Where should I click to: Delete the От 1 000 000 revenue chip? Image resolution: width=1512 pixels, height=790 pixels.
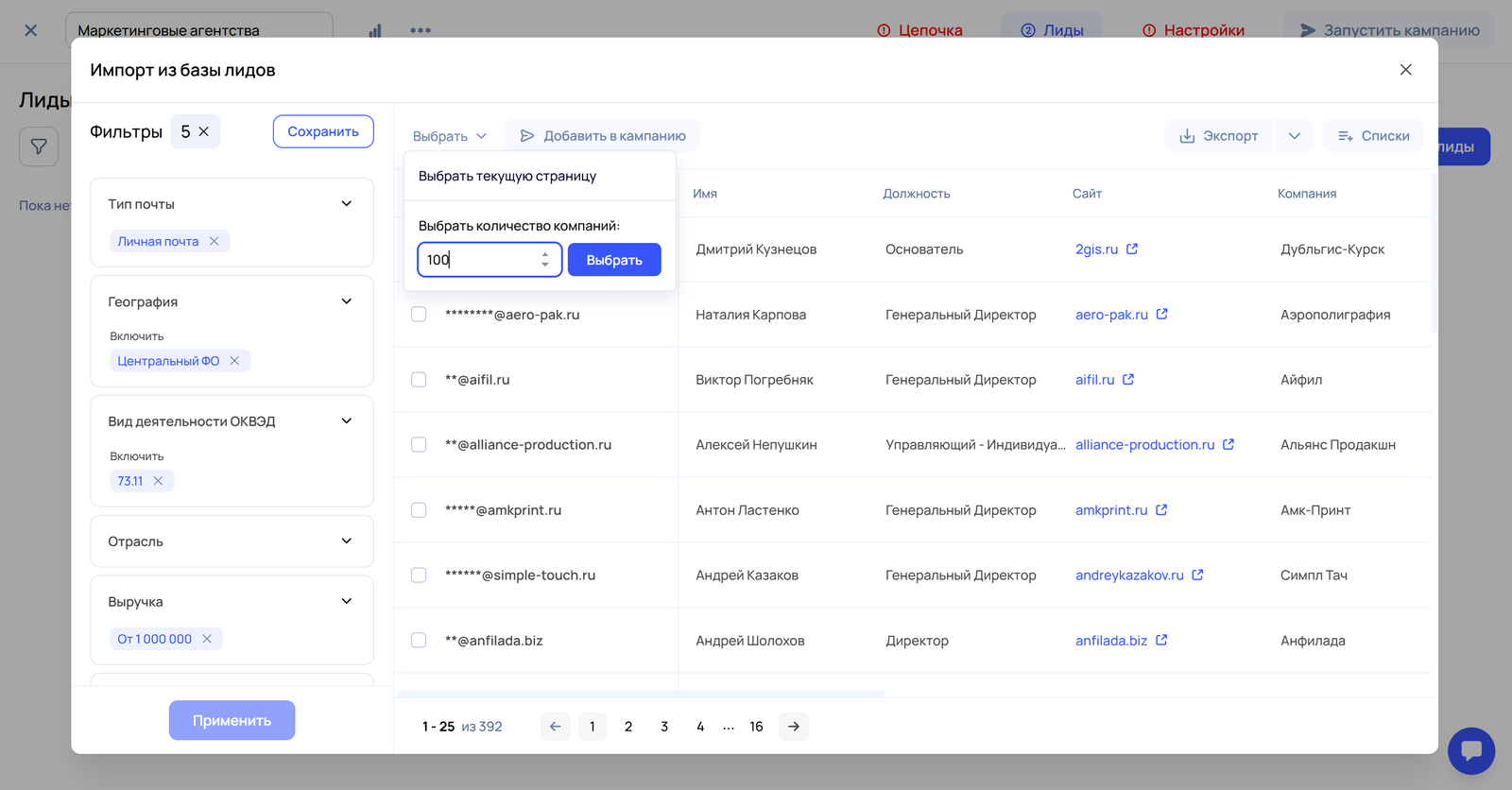[207, 640]
